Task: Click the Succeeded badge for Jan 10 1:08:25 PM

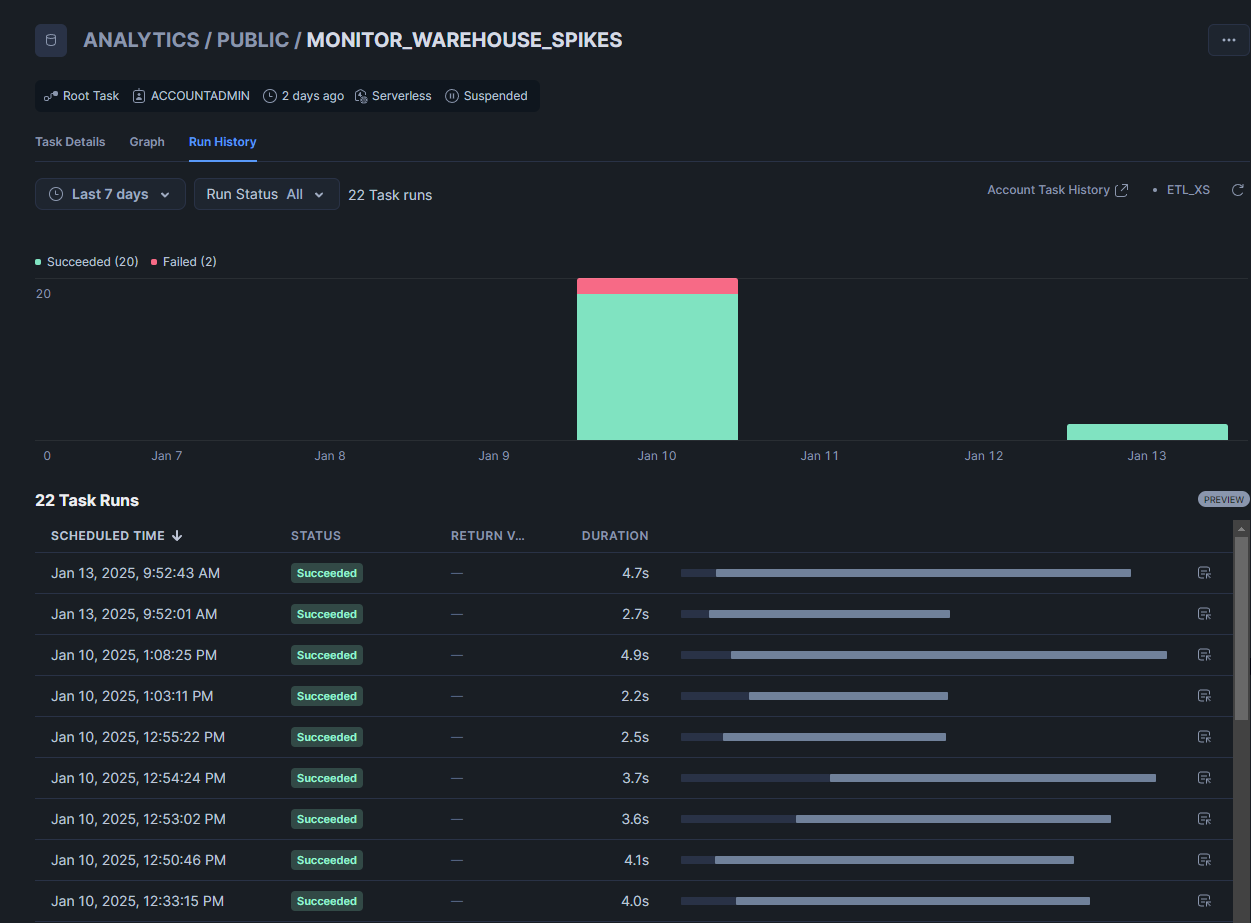Action: [x=327, y=655]
